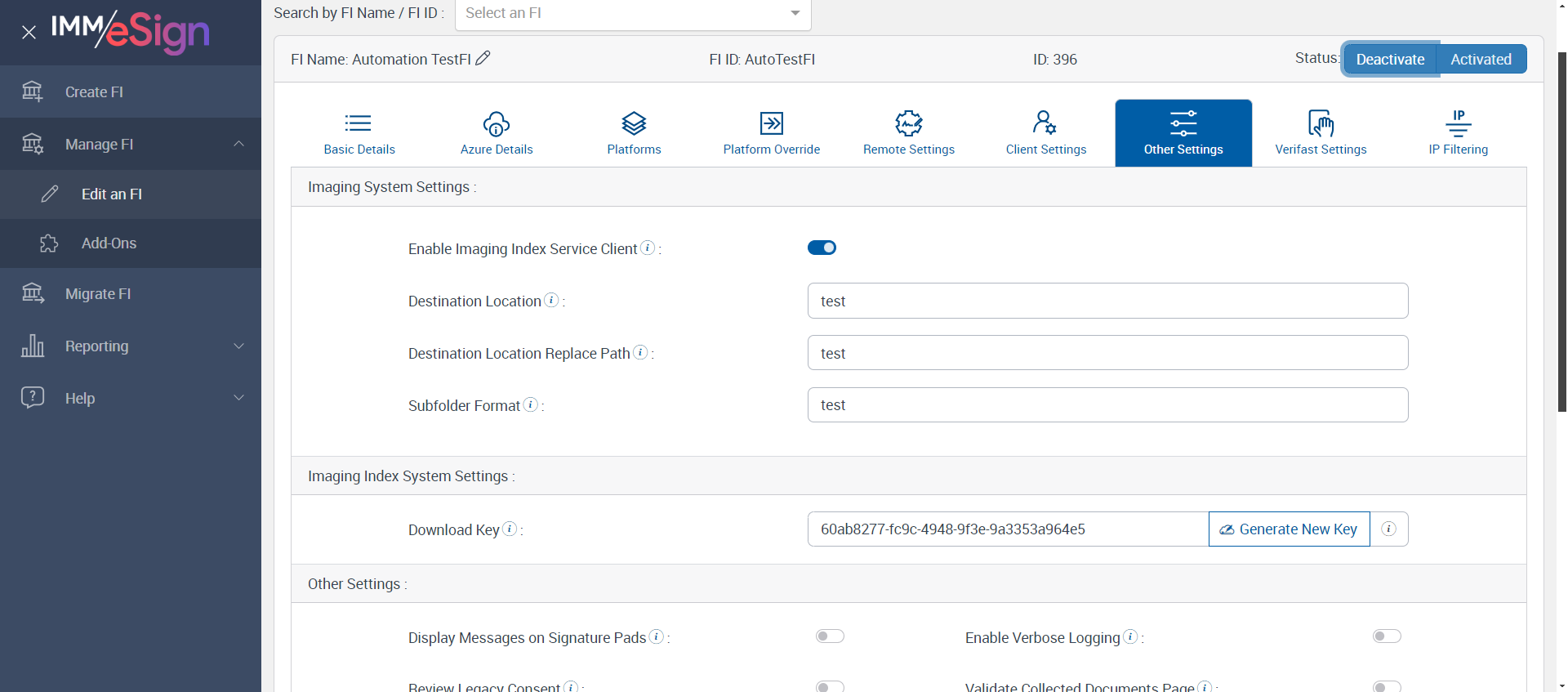Click info icon next to Generate New Key
This screenshot has height=692, width=1568.
(x=1388, y=529)
